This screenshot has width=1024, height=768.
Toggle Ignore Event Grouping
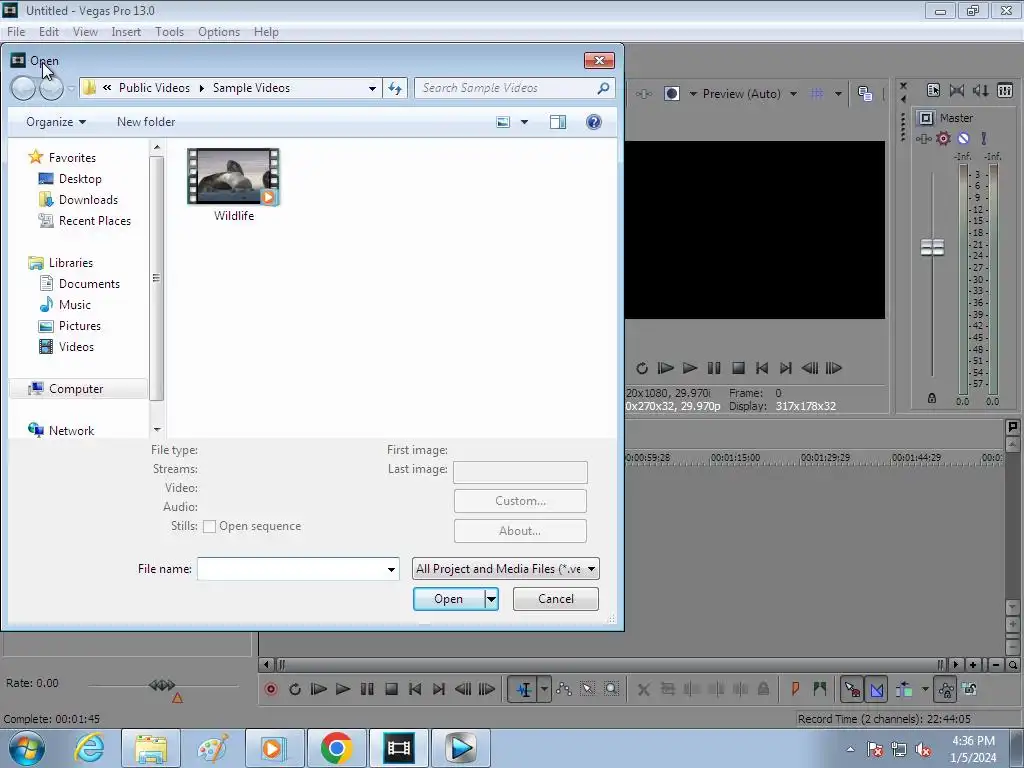tap(970, 689)
